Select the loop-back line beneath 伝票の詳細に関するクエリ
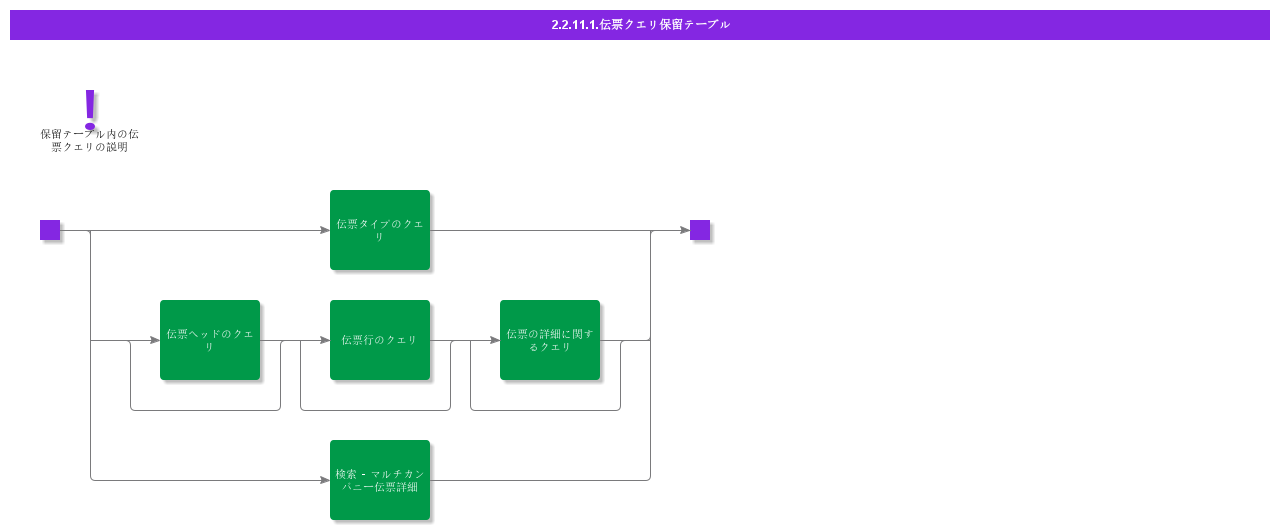 coord(545,410)
